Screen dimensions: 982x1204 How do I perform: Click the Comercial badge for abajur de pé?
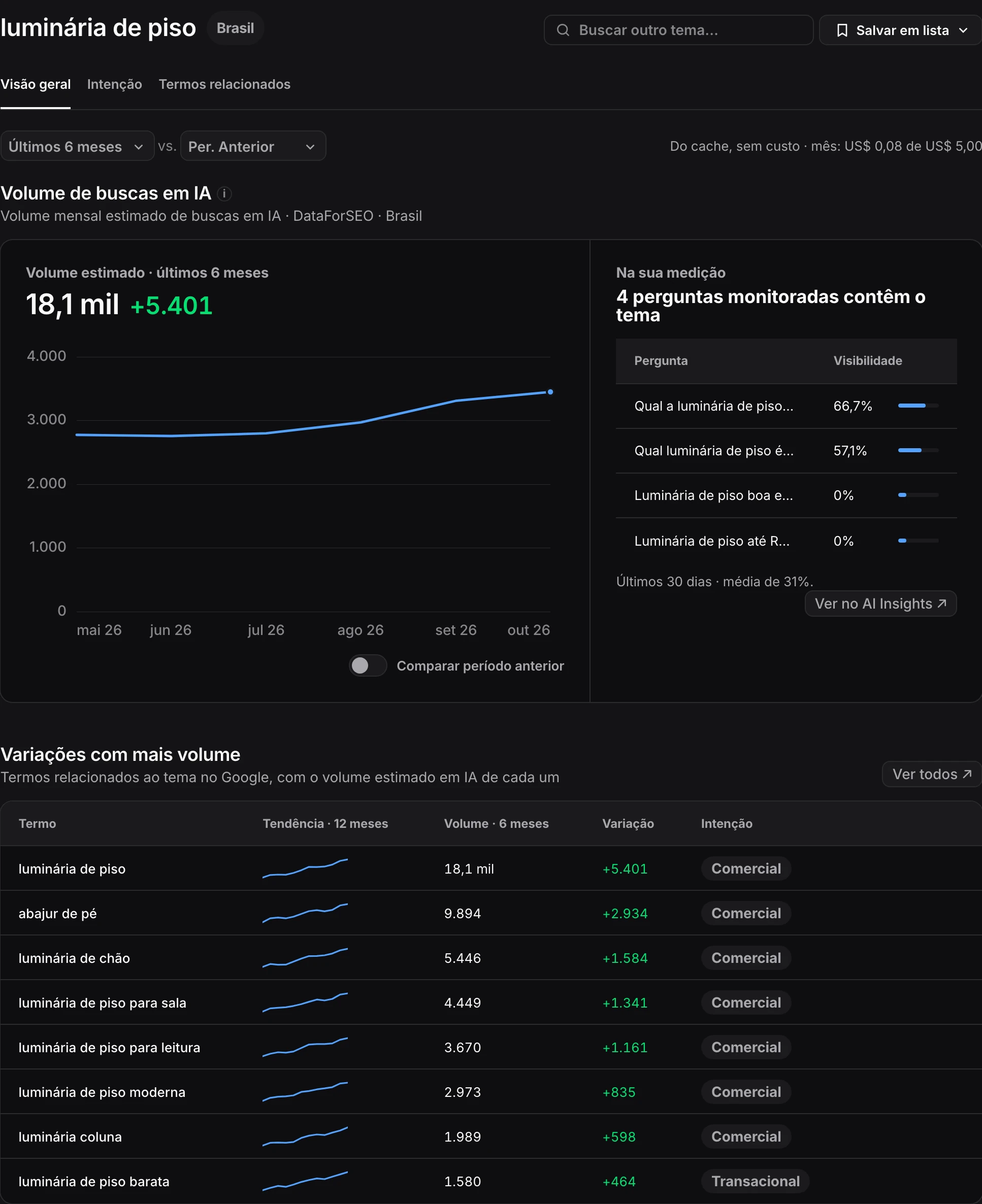[746, 913]
